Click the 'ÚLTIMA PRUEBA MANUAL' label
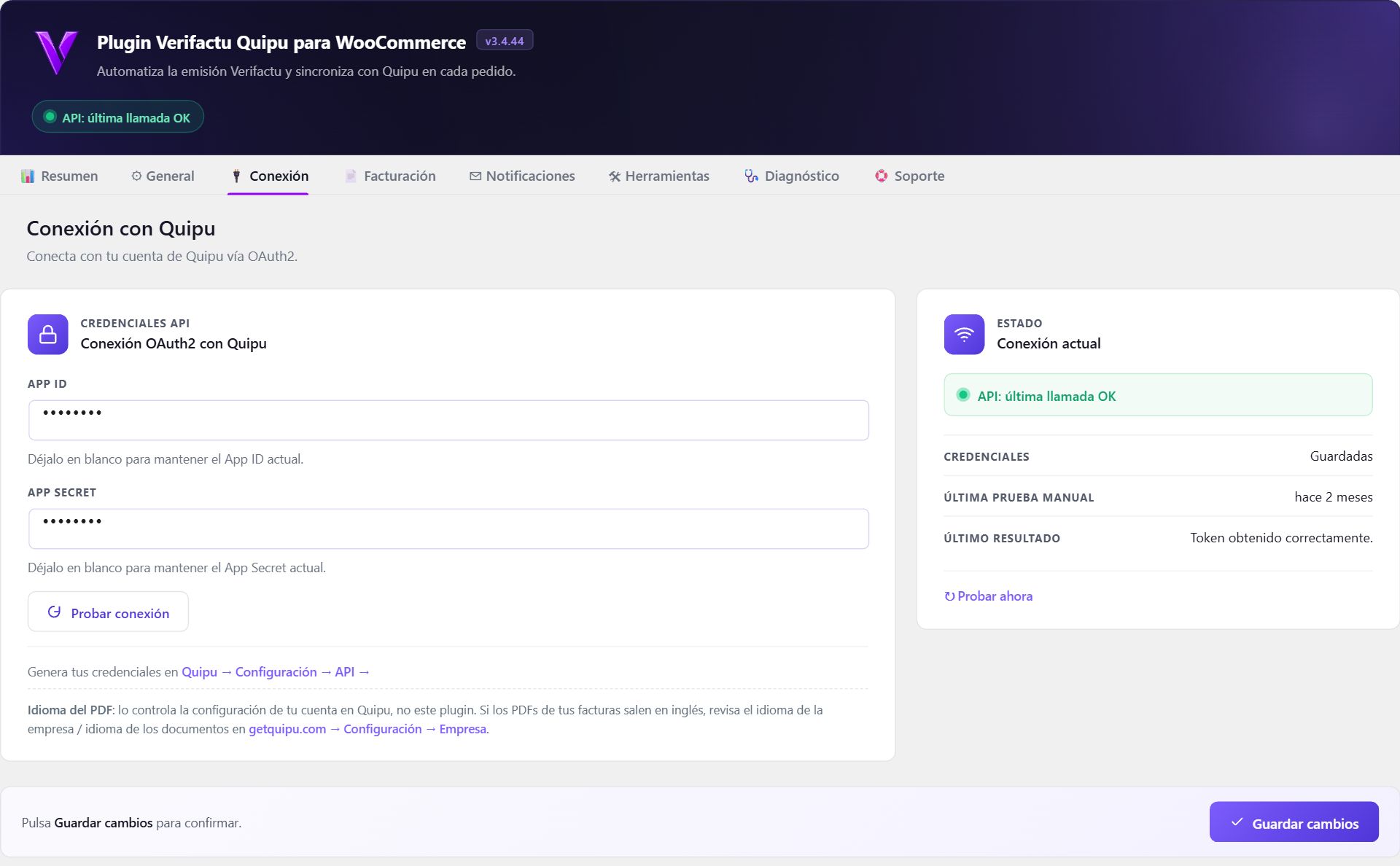Image resolution: width=1400 pixels, height=866 pixels. click(1019, 497)
